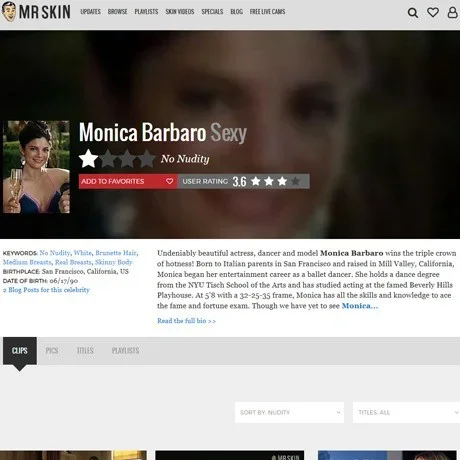
Task: Open the Blog nav item
Action: pos(236,12)
